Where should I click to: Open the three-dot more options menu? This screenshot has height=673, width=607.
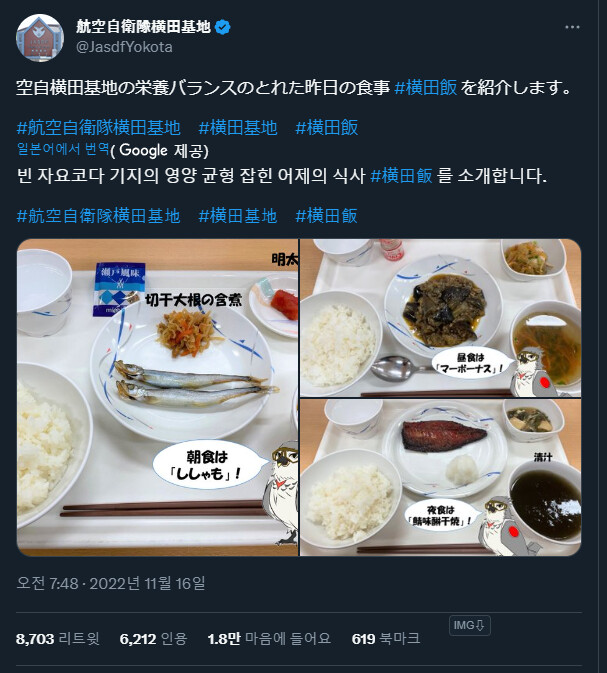coord(572,27)
